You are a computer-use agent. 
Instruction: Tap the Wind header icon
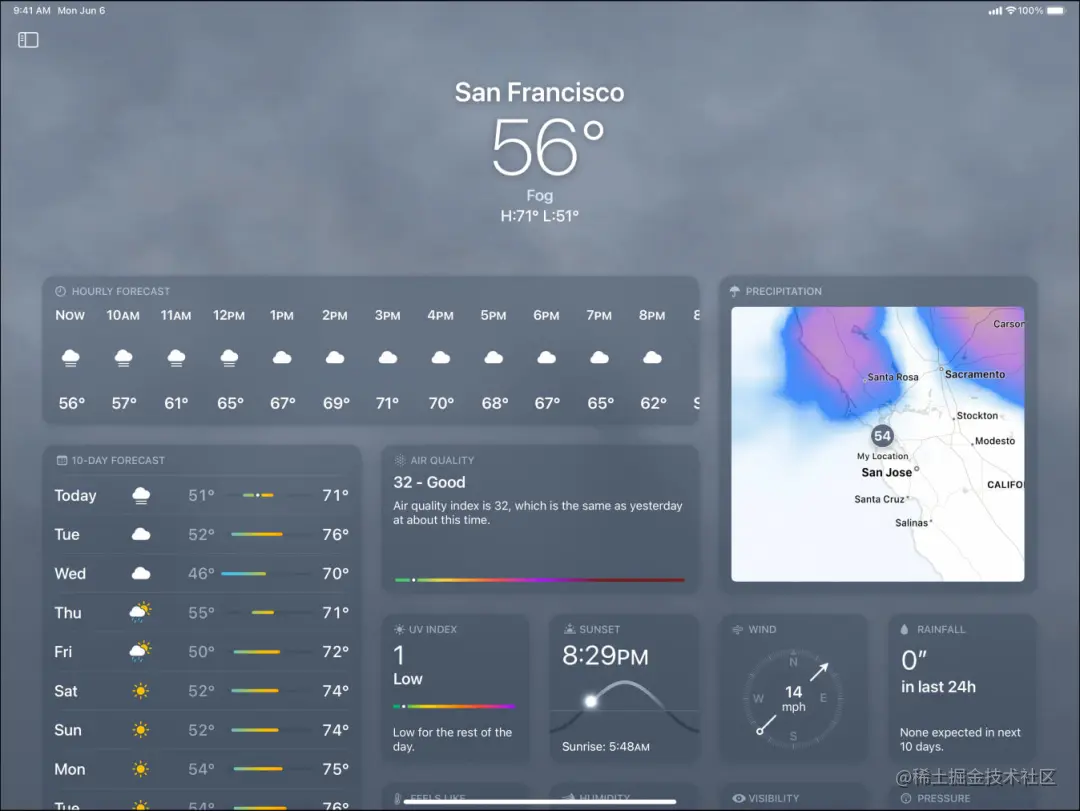point(738,629)
